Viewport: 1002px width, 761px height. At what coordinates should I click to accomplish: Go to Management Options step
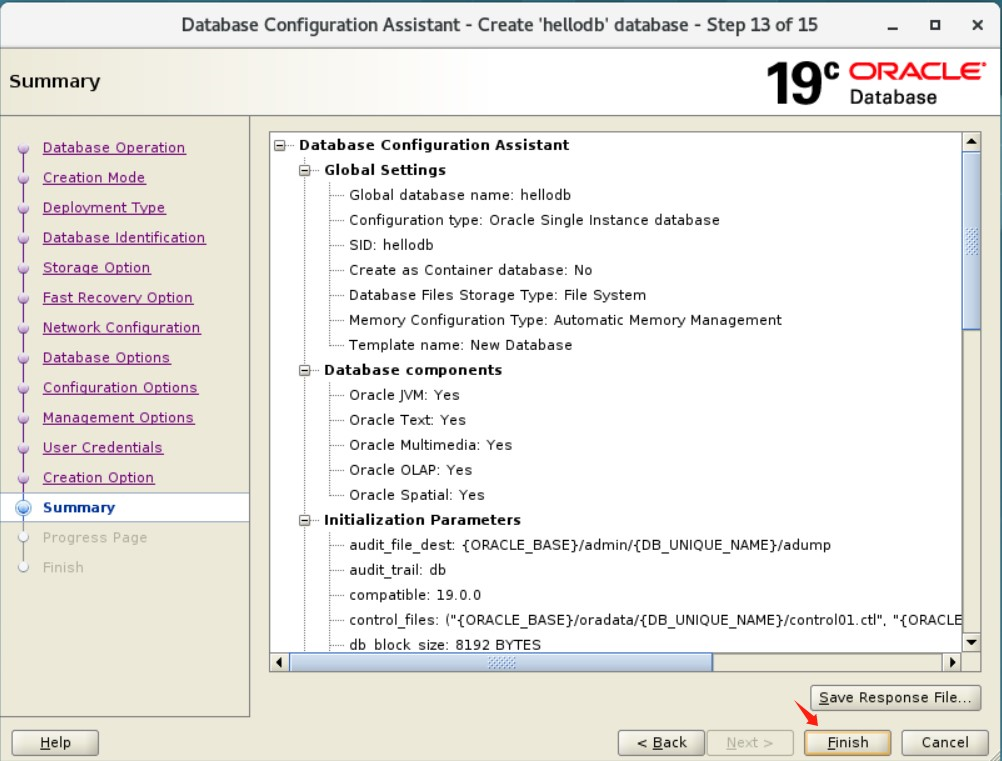click(x=118, y=418)
